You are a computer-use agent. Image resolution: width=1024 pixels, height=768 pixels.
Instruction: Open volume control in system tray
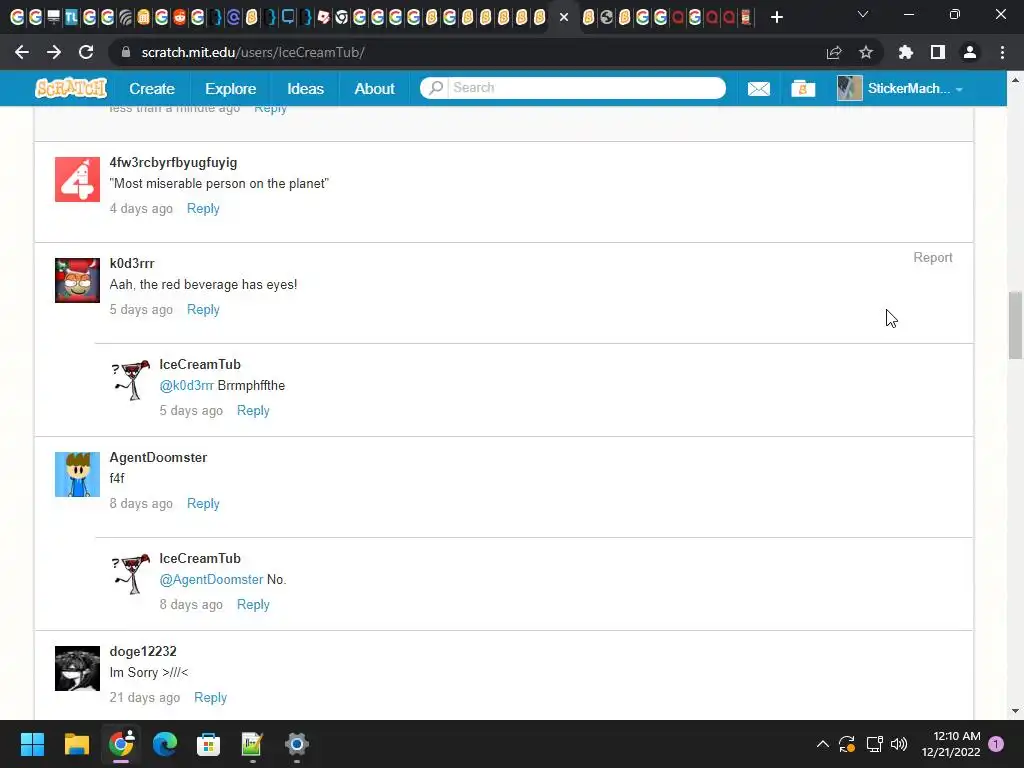[899, 744]
